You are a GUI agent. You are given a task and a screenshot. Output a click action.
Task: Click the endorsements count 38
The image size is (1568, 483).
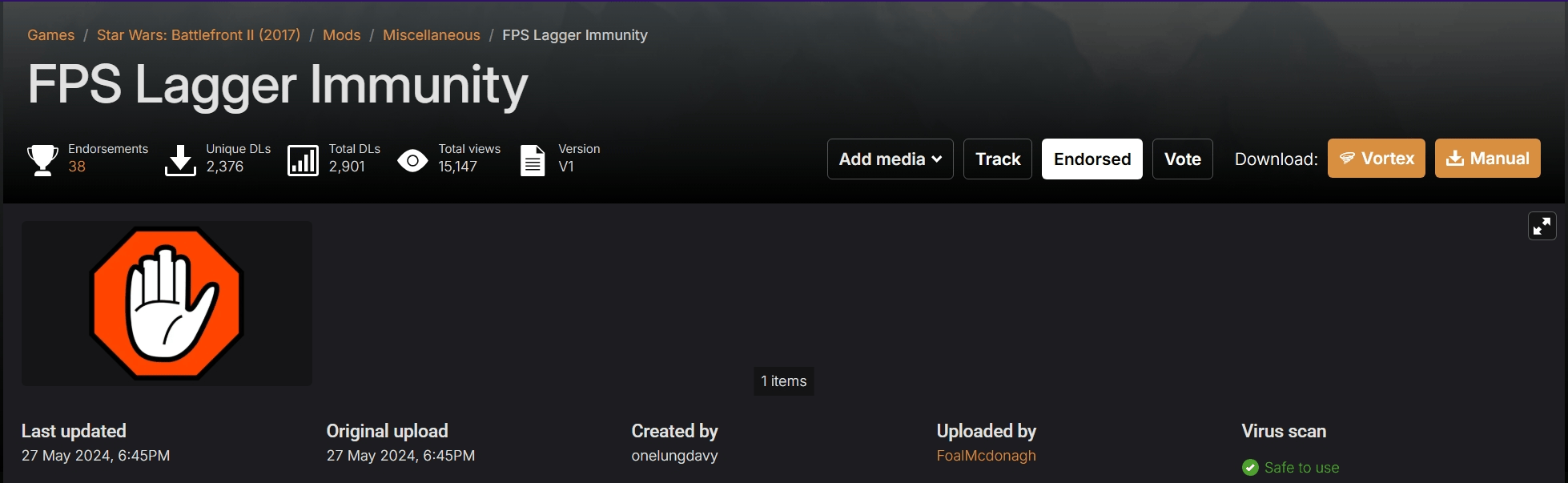(77, 167)
